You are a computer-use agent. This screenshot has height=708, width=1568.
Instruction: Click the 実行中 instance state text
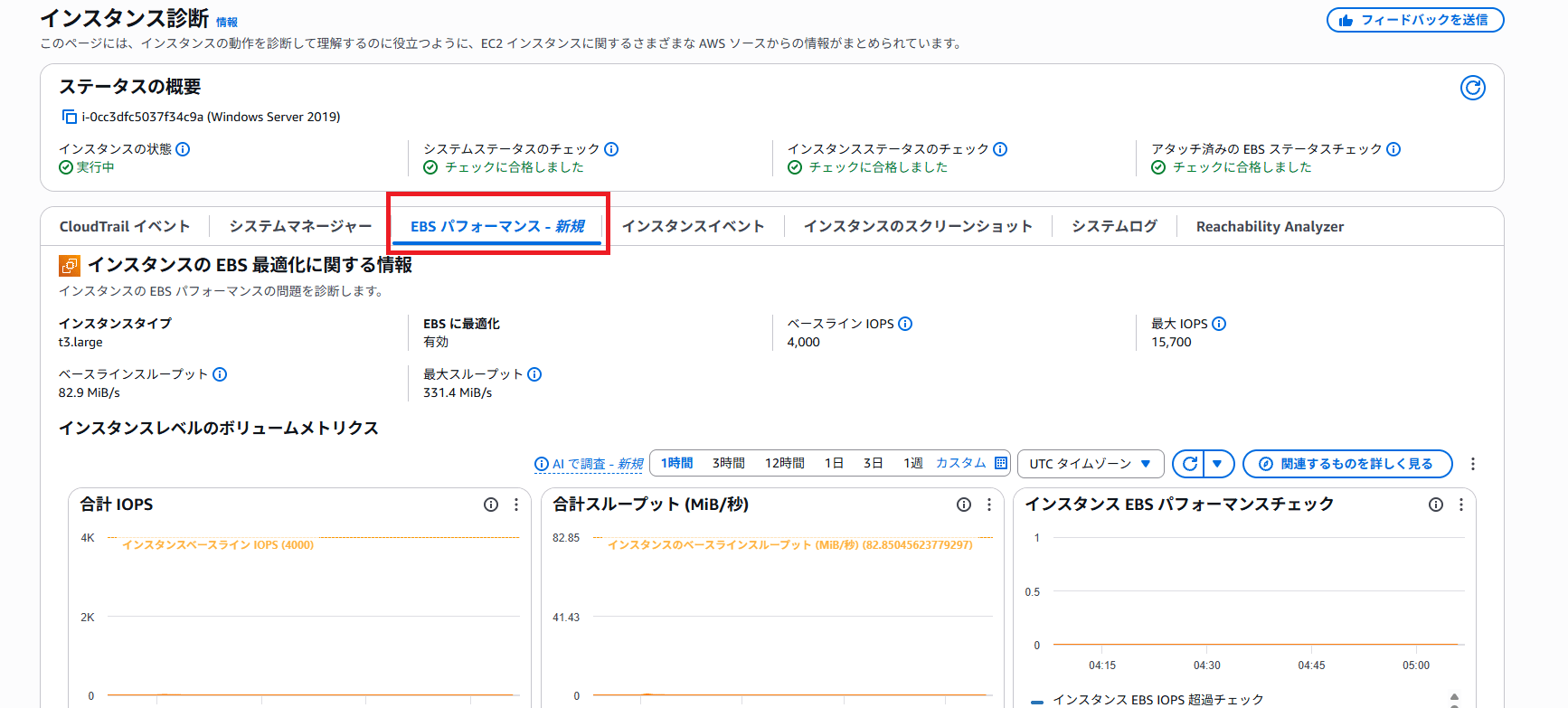pos(95,167)
